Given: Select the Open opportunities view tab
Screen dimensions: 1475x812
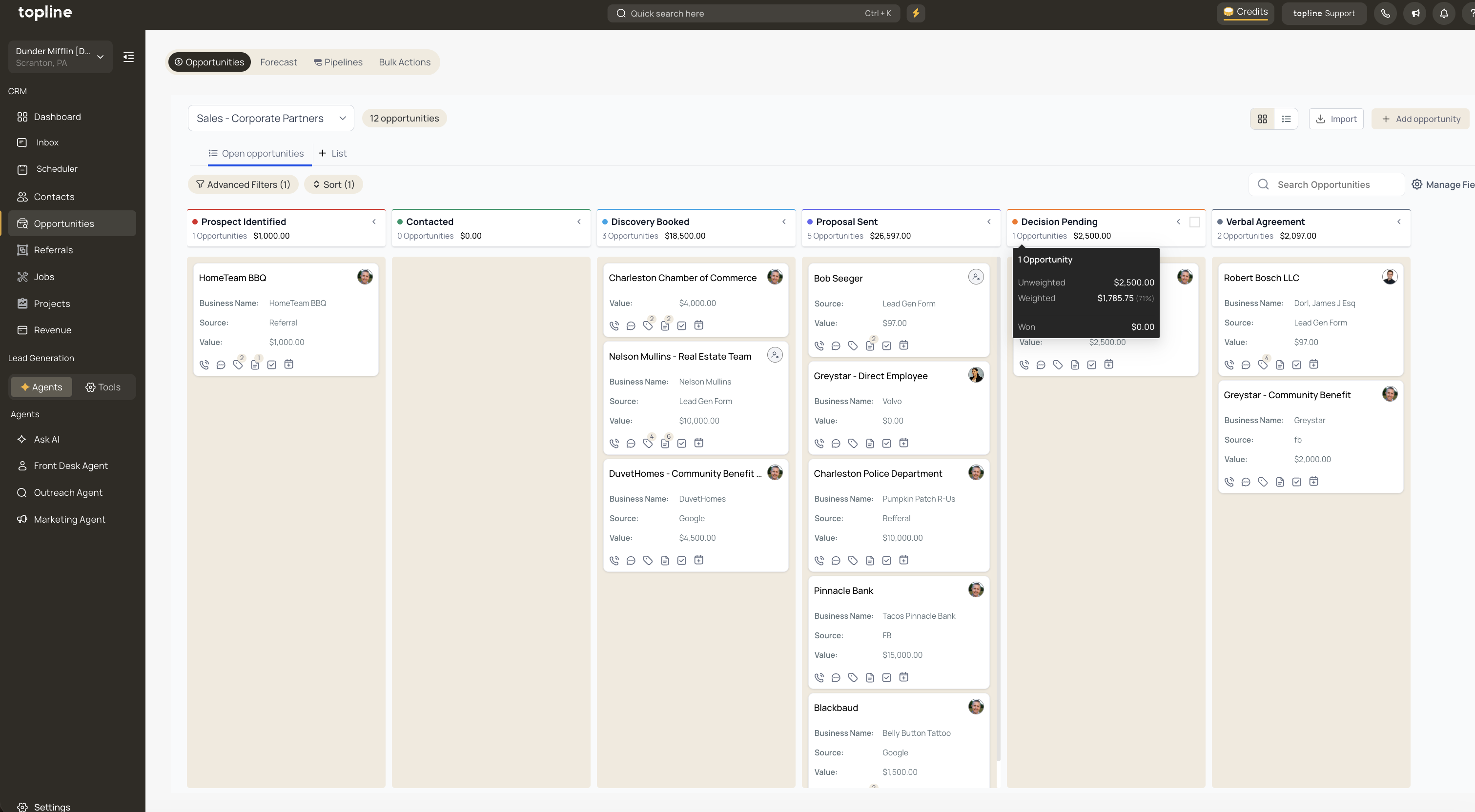Looking at the screenshot, I should [256, 153].
